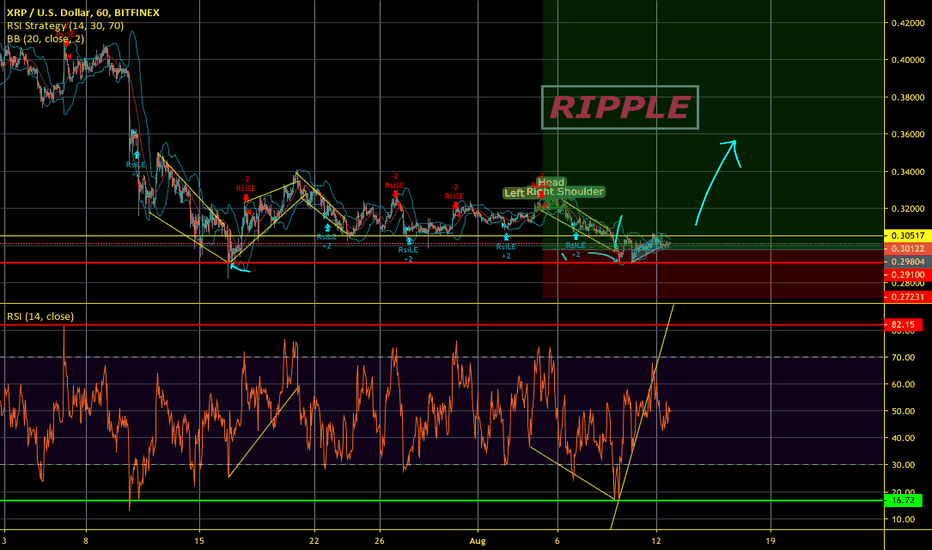The image size is (932, 550).
Task: Click the 50.00 RSI axis value
Action: tap(902, 411)
